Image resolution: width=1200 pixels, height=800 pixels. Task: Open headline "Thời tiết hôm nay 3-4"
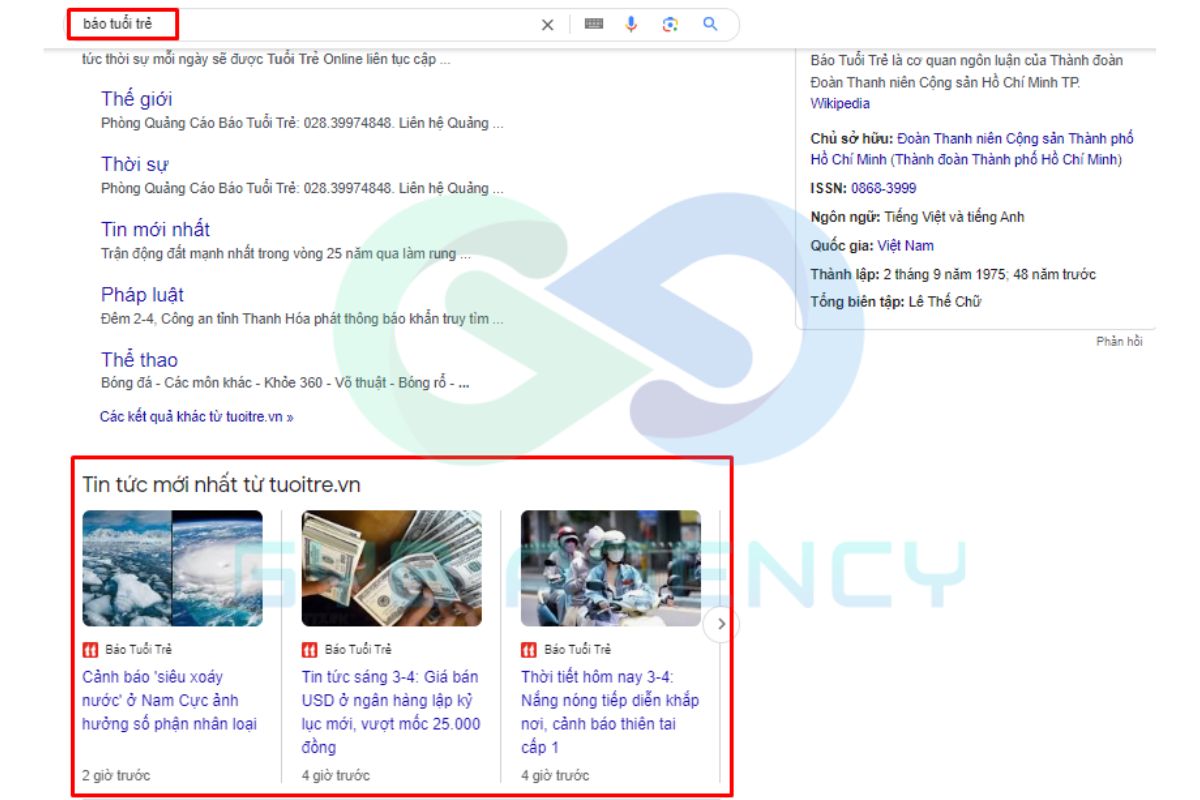[x=610, y=712]
